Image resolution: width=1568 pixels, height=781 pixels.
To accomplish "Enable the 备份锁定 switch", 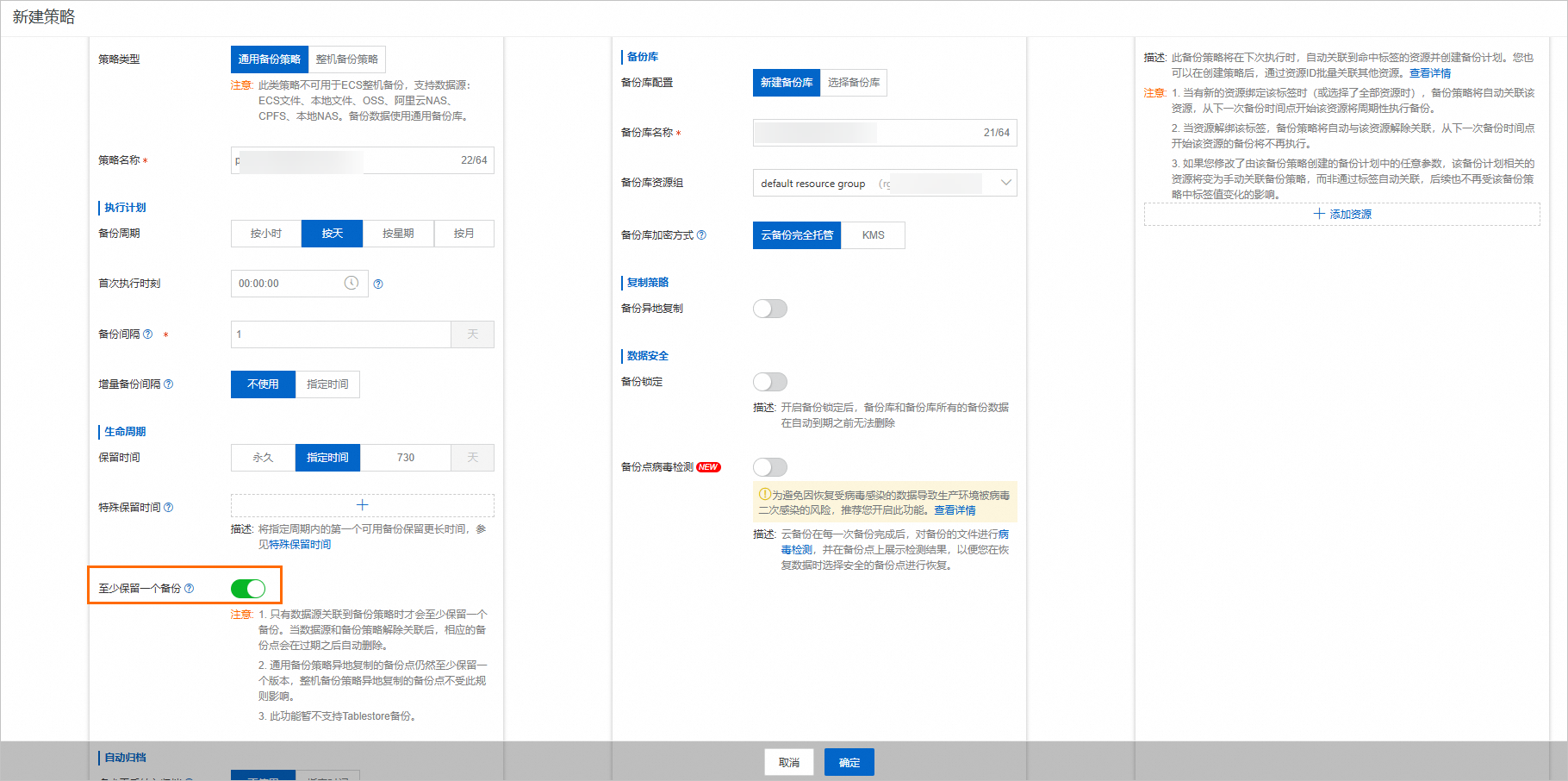I will (770, 382).
